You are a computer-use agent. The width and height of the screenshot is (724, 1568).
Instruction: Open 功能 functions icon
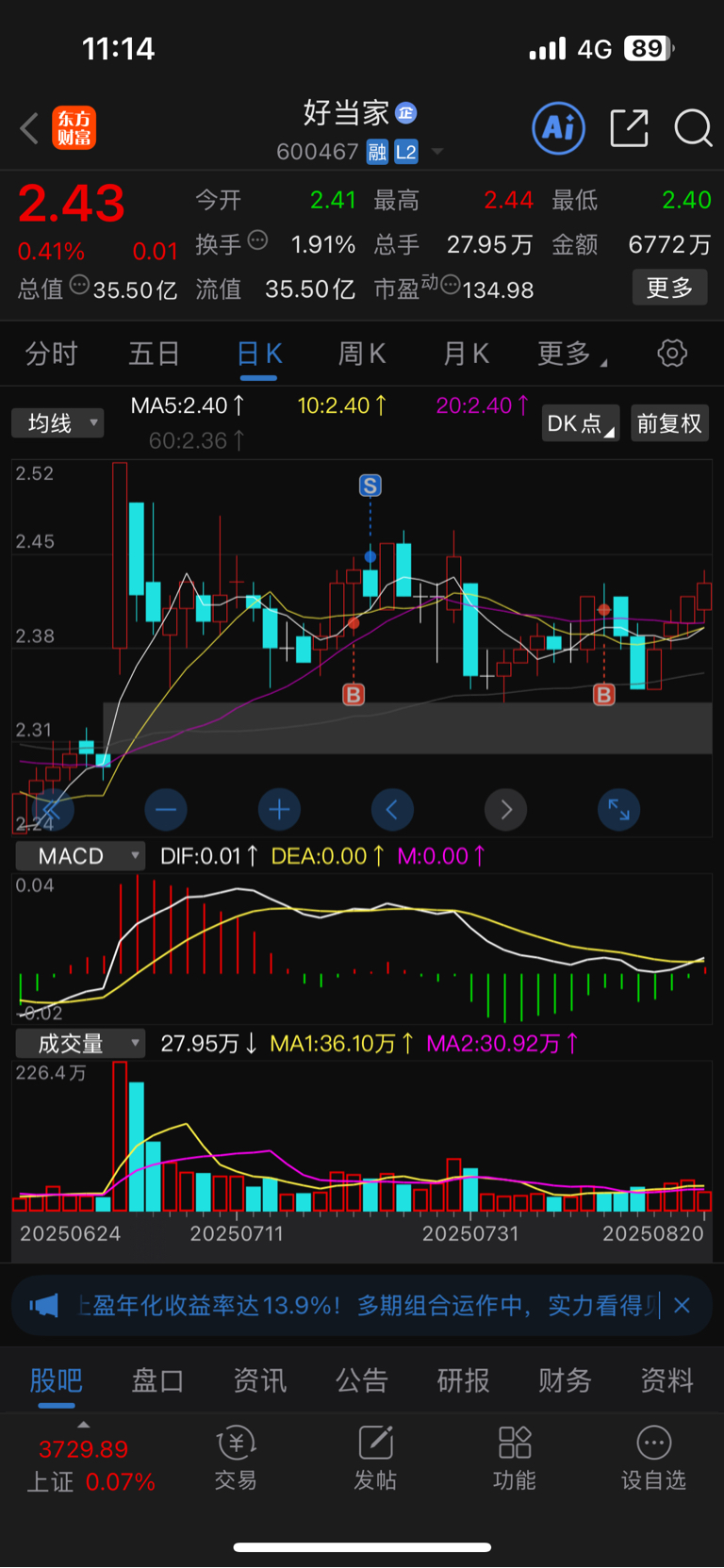[515, 1457]
